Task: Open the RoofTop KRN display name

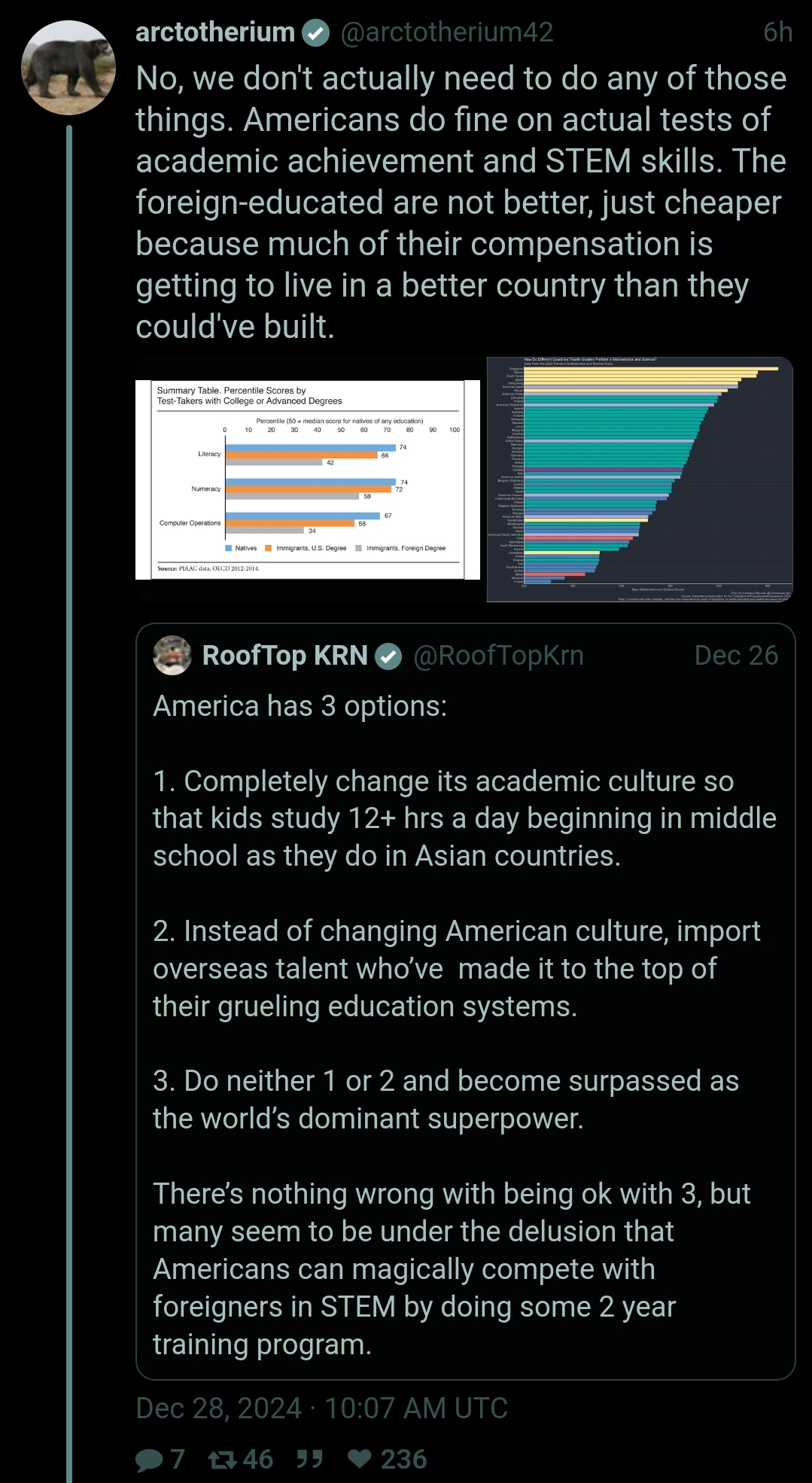Action: (285, 656)
